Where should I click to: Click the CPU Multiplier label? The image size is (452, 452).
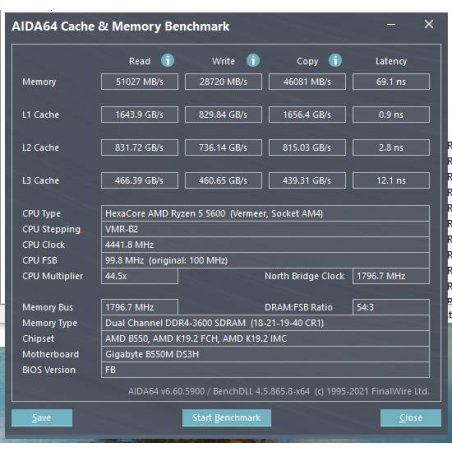click(53, 276)
